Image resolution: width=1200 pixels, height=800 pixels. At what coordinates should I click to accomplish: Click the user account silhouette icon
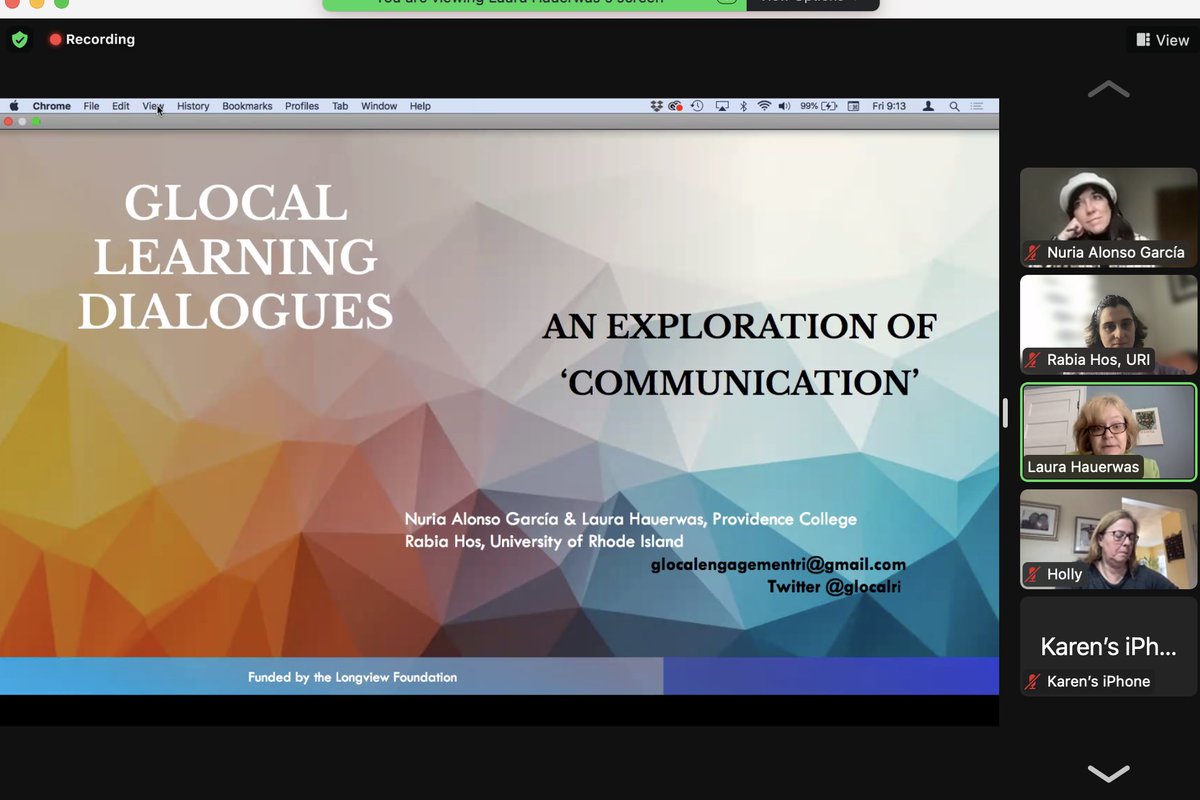pos(928,106)
